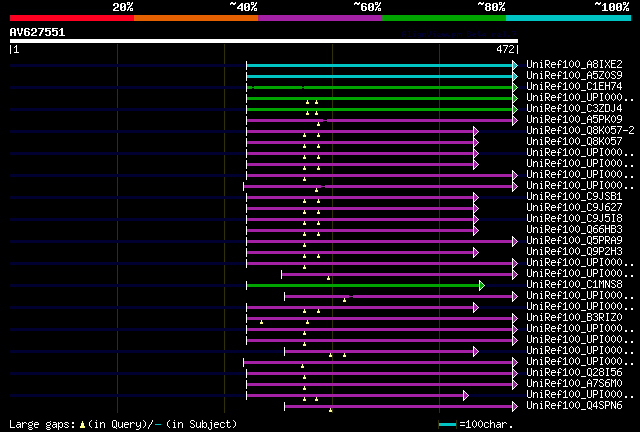Screen dimensions: 640x432
Task: Open hit UniRef100_C3ZDJ4
Action: click(574, 108)
